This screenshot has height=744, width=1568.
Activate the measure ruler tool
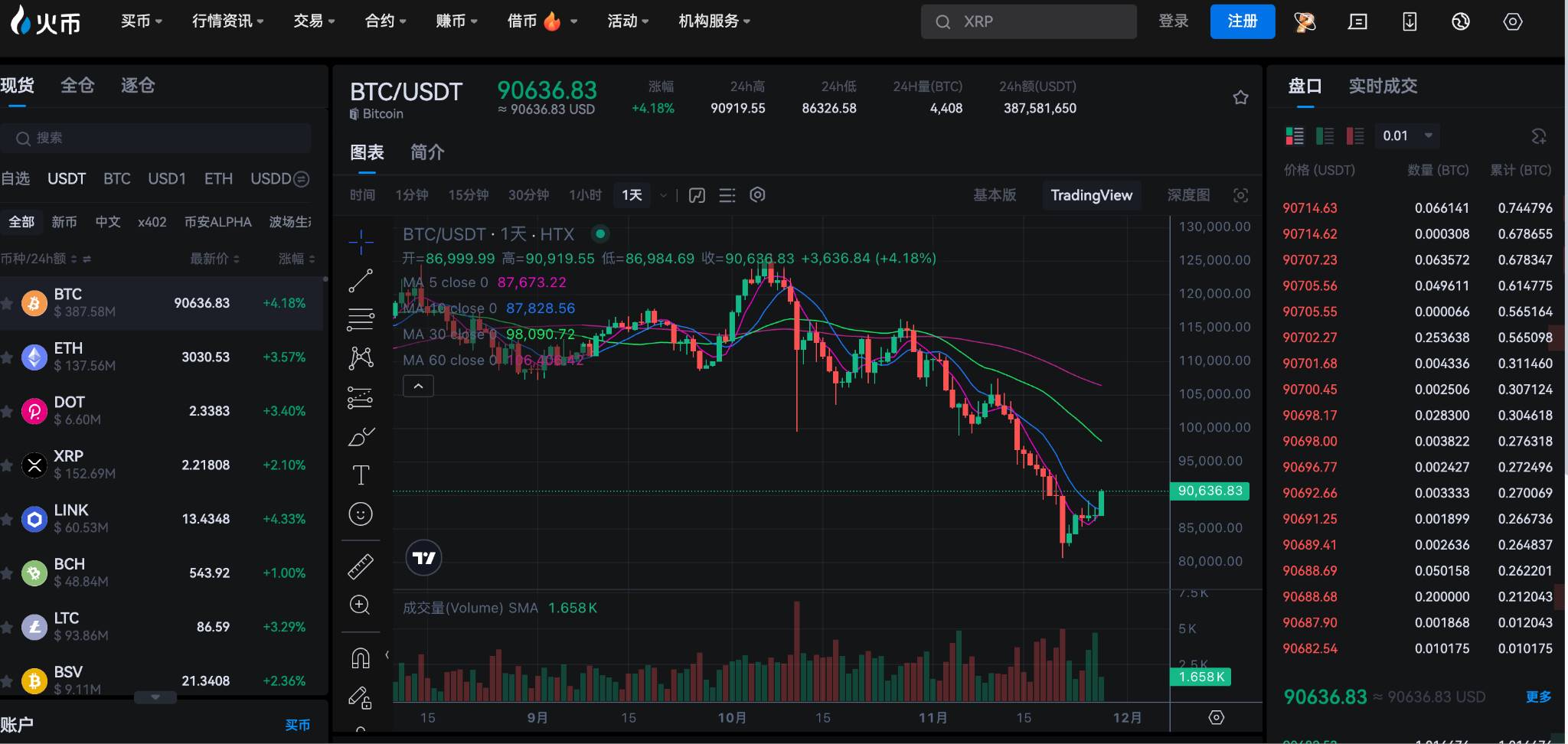coord(361,564)
